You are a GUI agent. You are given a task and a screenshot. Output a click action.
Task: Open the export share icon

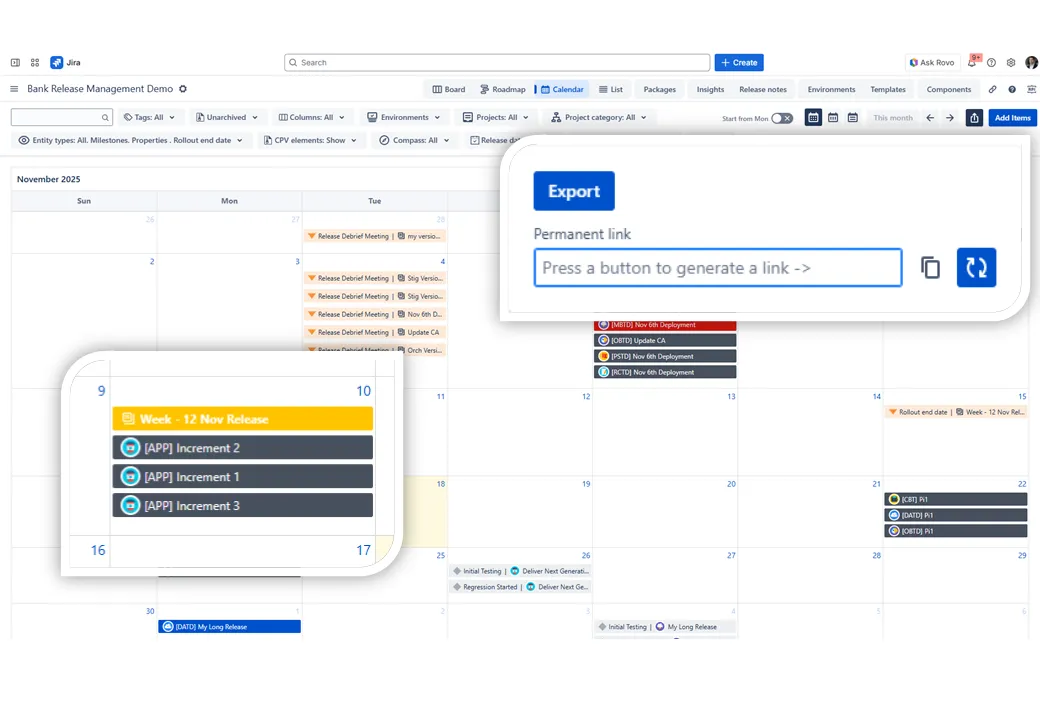[x=974, y=118]
